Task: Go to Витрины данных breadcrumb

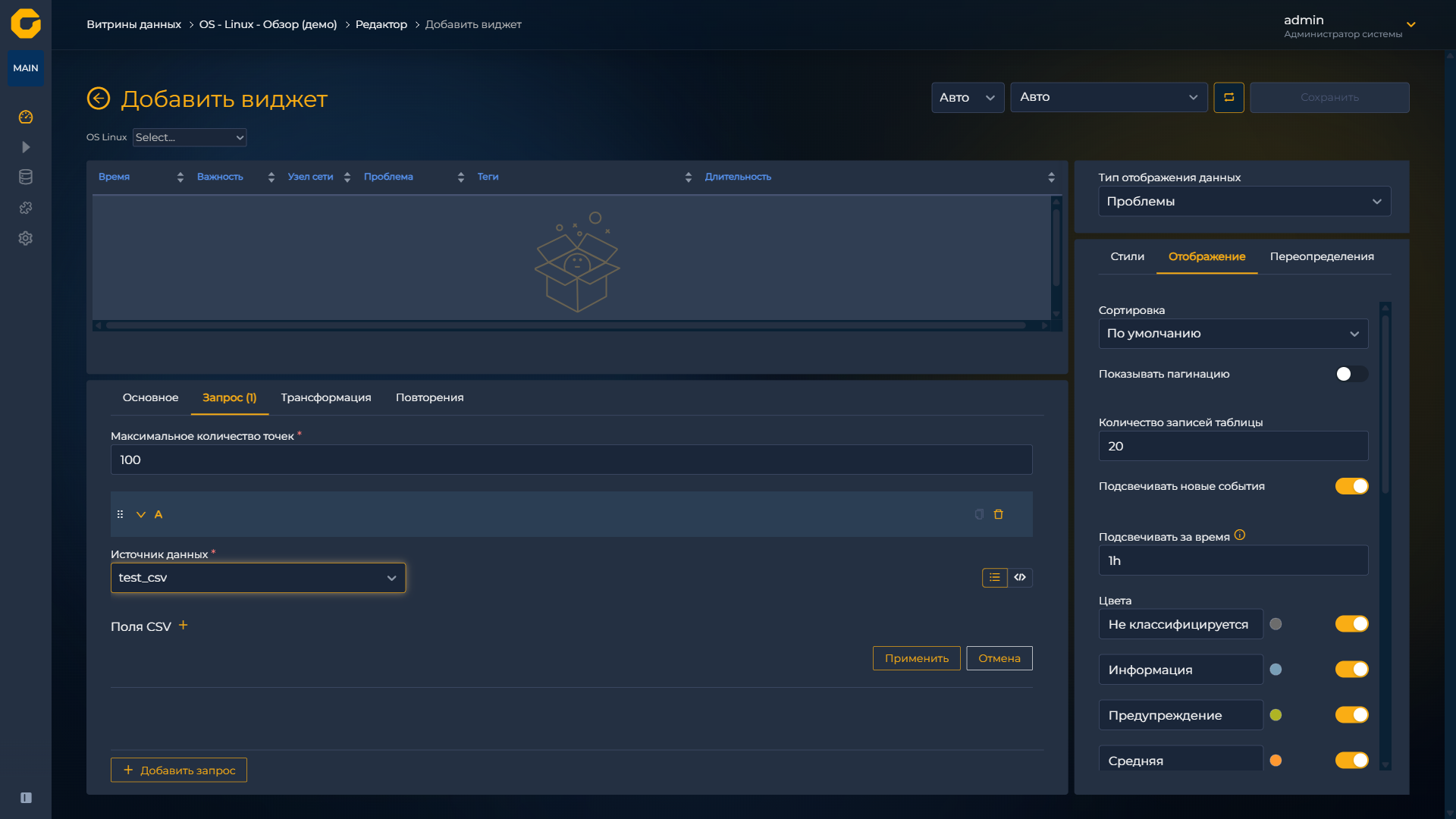Action: point(133,24)
